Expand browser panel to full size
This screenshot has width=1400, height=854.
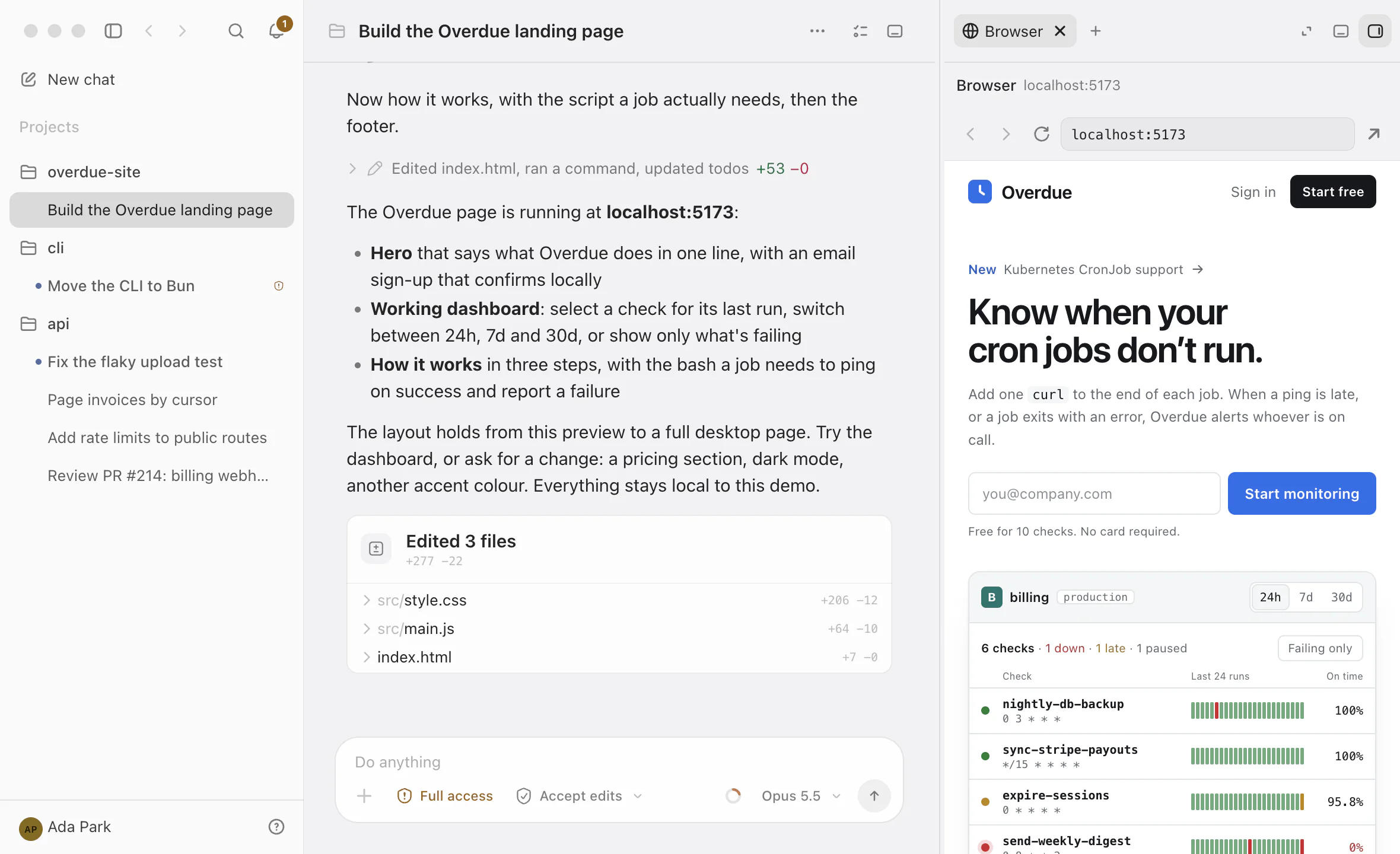pyautogui.click(x=1306, y=31)
